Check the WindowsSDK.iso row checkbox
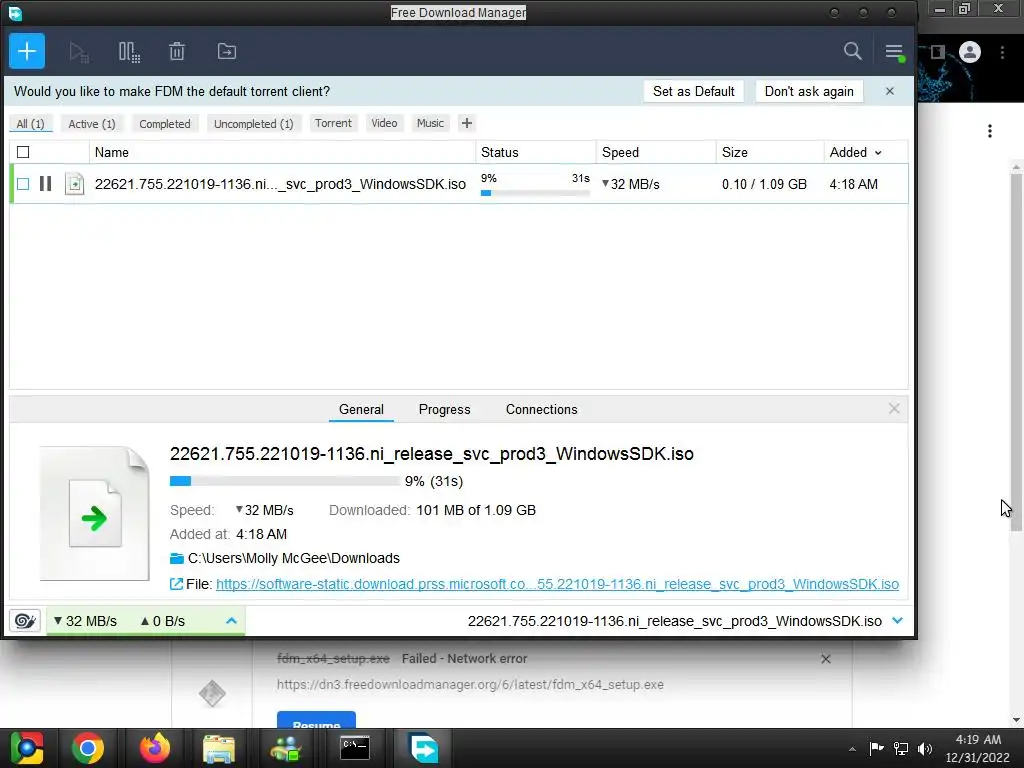The width and height of the screenshot is (1024, 768). click(x=23, y=184)
